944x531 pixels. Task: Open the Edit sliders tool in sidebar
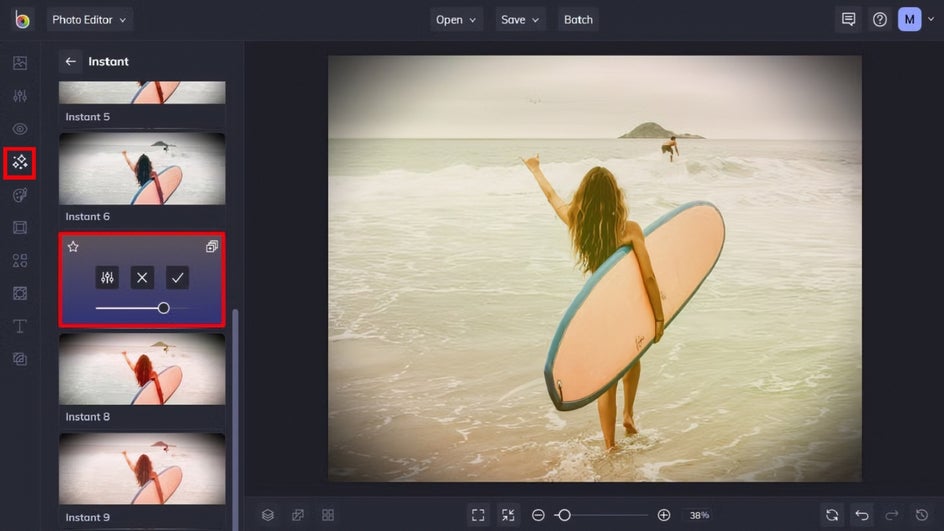[20, 96]
